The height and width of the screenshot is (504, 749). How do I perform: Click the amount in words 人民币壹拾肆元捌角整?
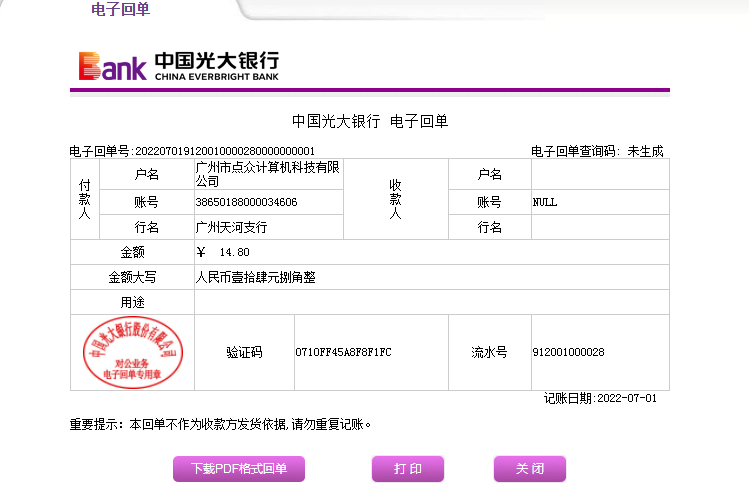pyautogui.click(x=262, y=277)
